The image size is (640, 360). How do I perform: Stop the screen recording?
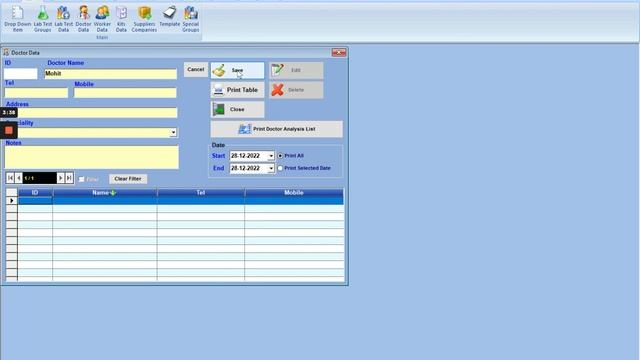[x=9, y=131]
